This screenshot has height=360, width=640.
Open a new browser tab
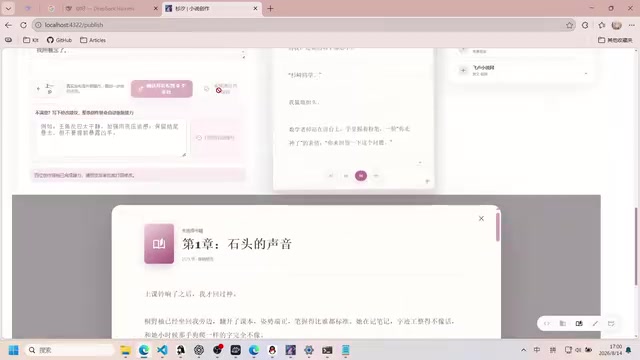coord(270,8)
